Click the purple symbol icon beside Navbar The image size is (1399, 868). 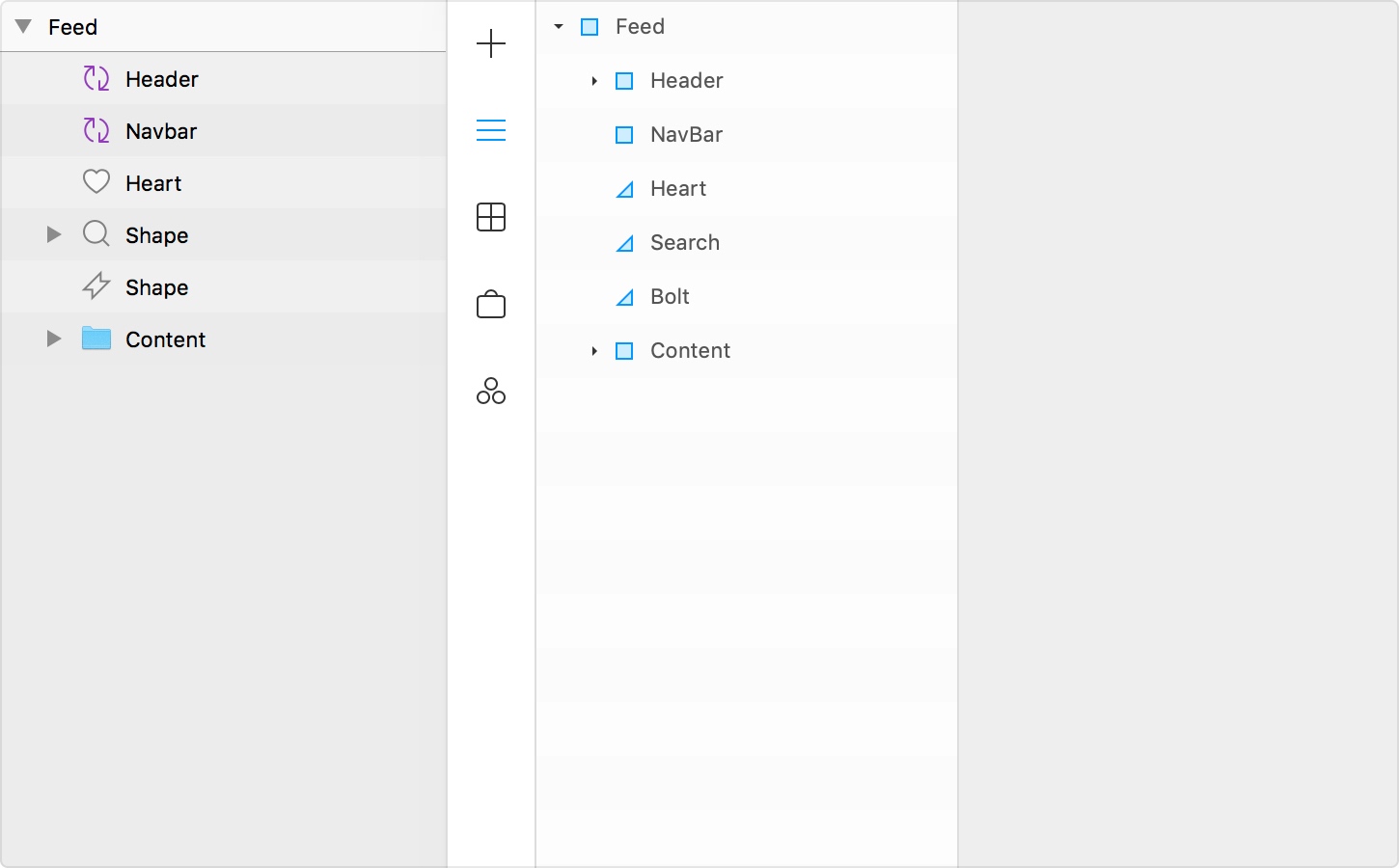pos(96,131)
